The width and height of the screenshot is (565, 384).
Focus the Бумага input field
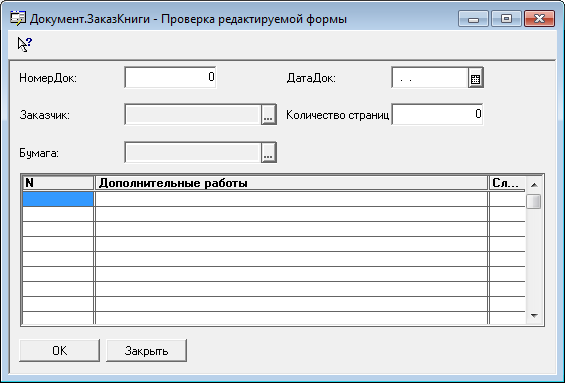pos(193,153)
